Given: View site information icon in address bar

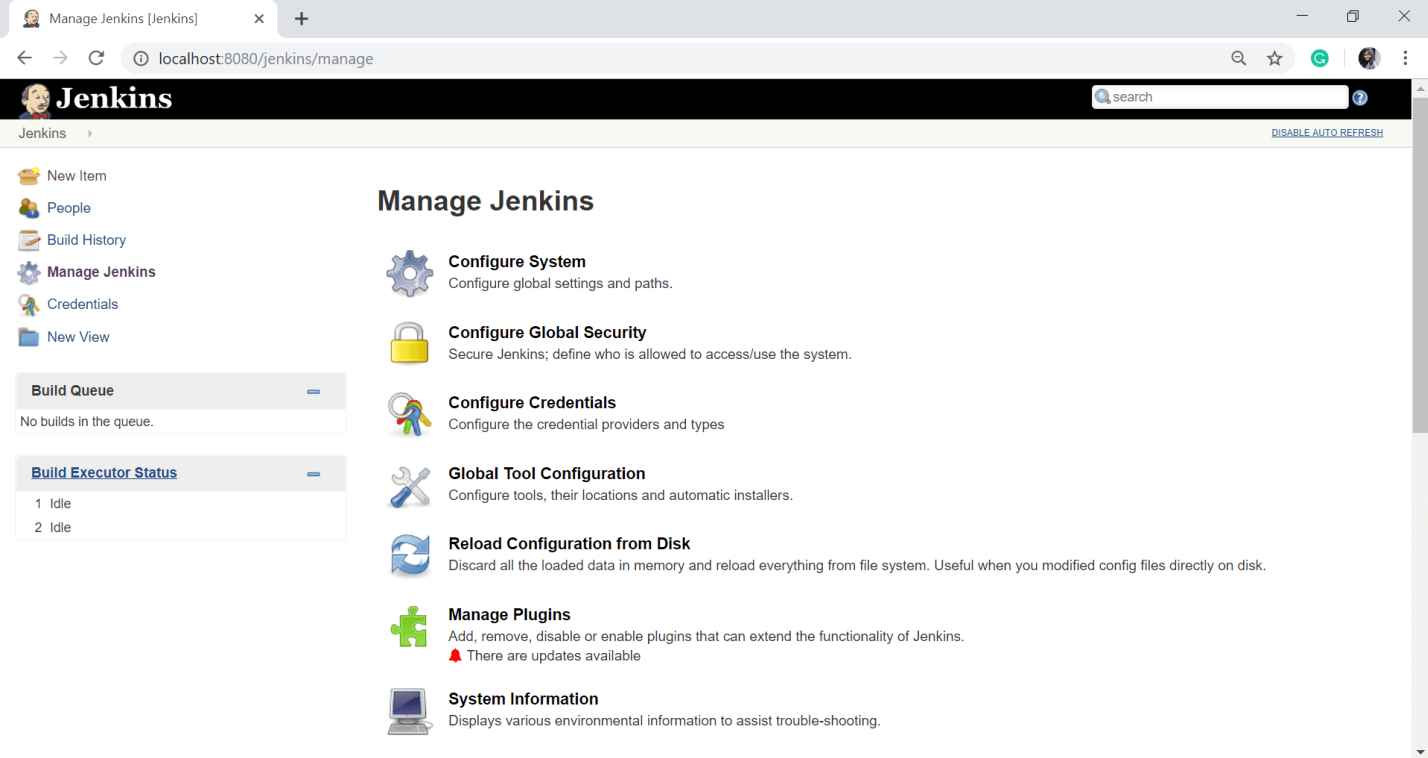Looking at the screenshot, I should click(141, 58).
